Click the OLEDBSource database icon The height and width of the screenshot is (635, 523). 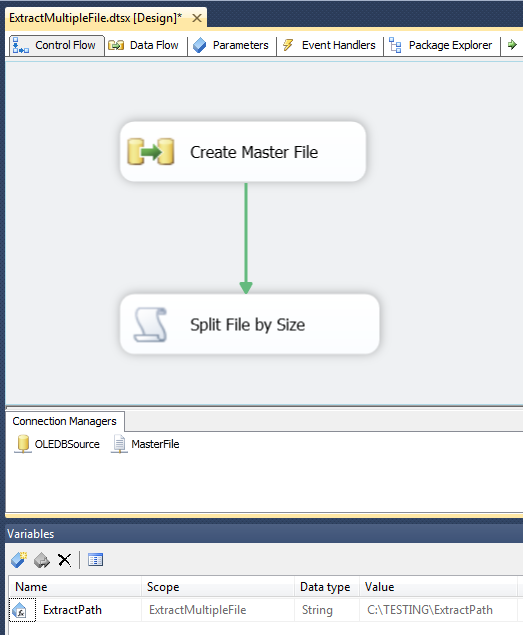(23, 444)
